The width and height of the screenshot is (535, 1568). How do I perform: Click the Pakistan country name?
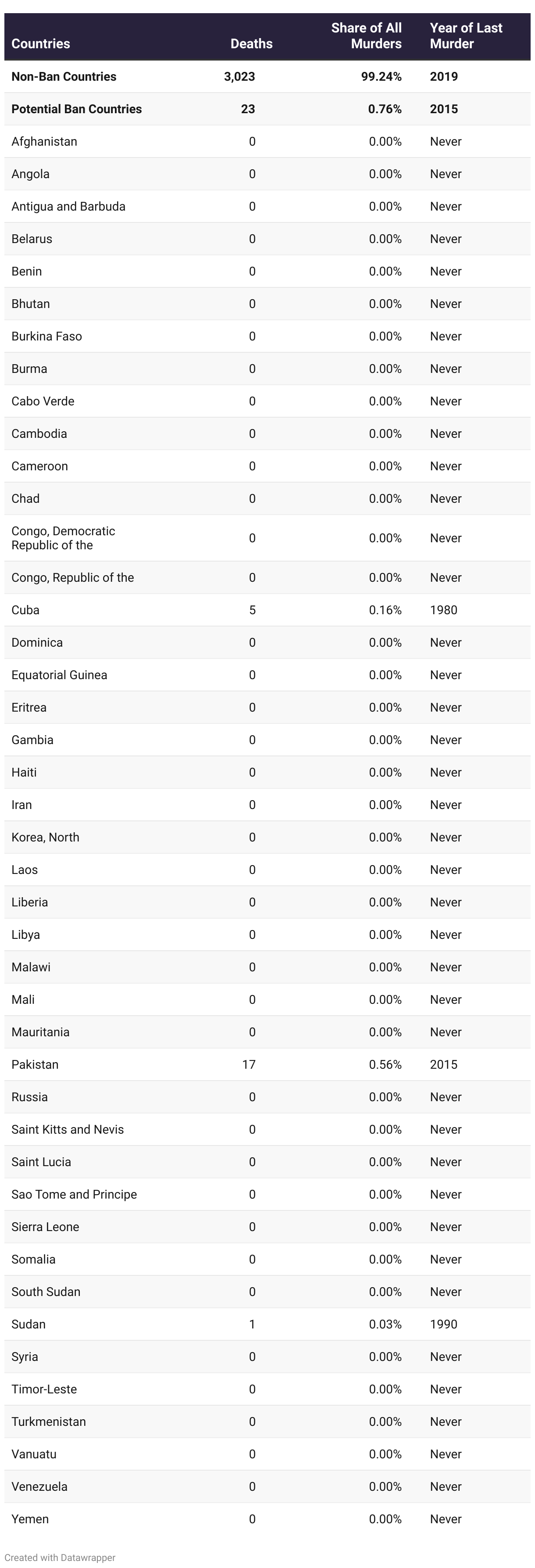point(36,1065)
